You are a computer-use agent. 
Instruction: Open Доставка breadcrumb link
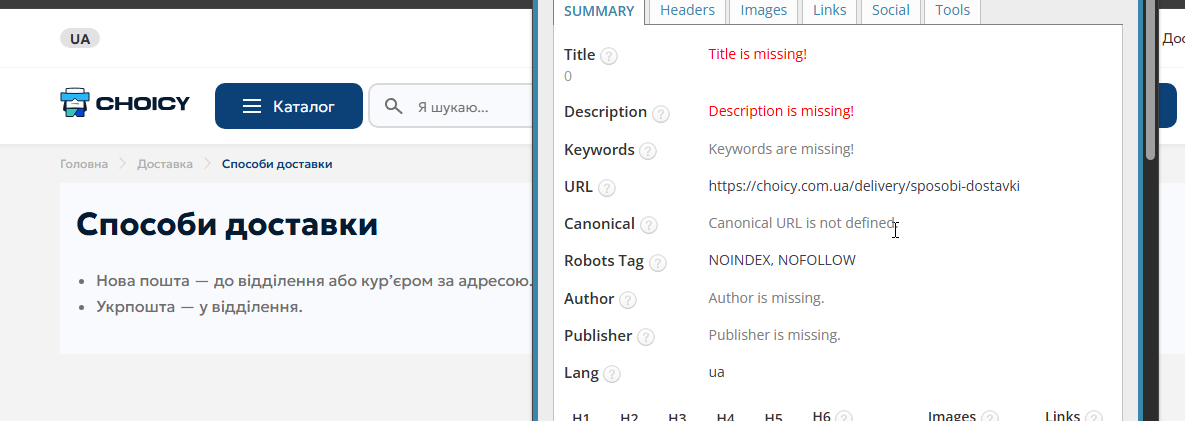pyautogui.click(x=165, y=164)
